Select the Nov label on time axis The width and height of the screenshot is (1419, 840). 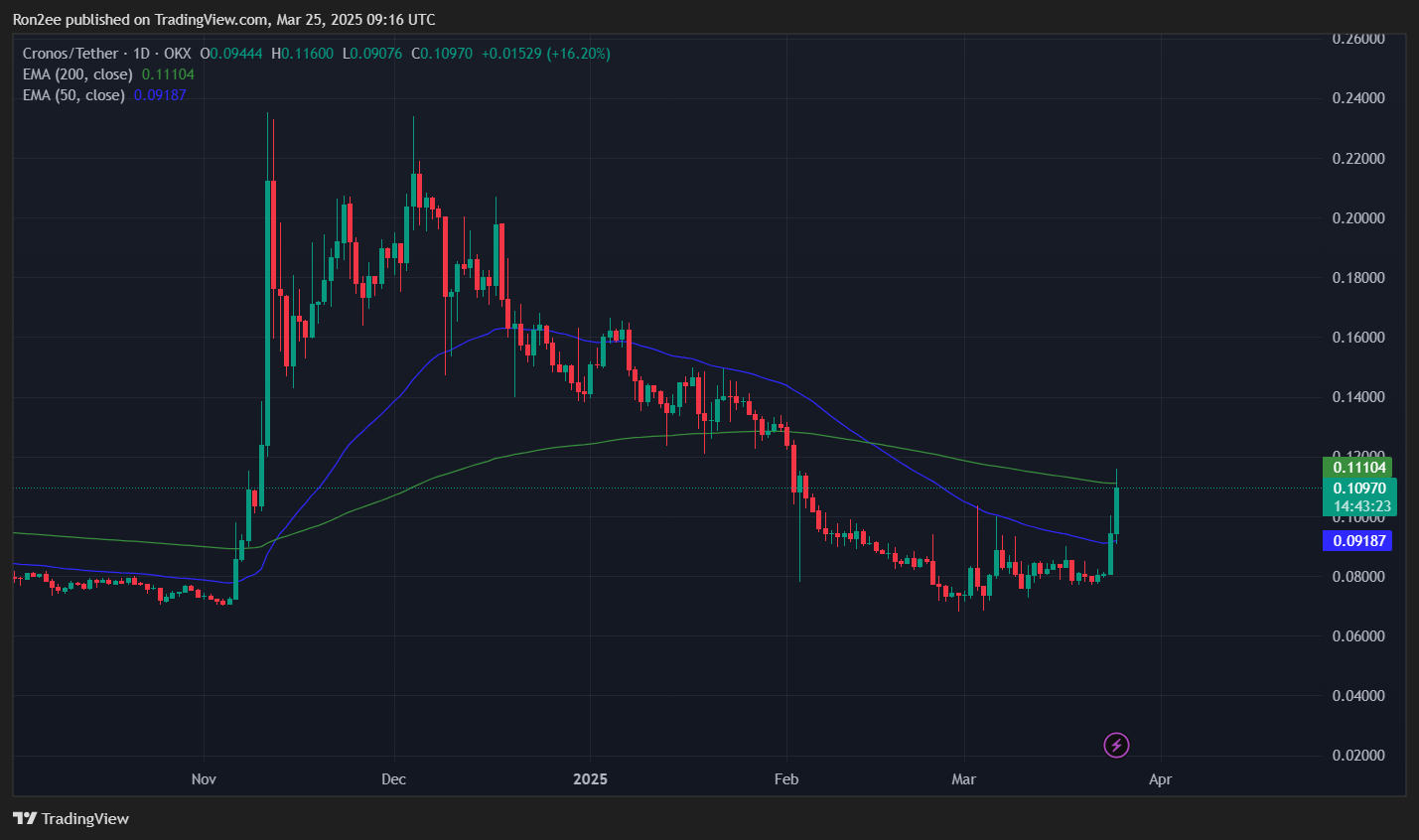click(x=204, y=779)
